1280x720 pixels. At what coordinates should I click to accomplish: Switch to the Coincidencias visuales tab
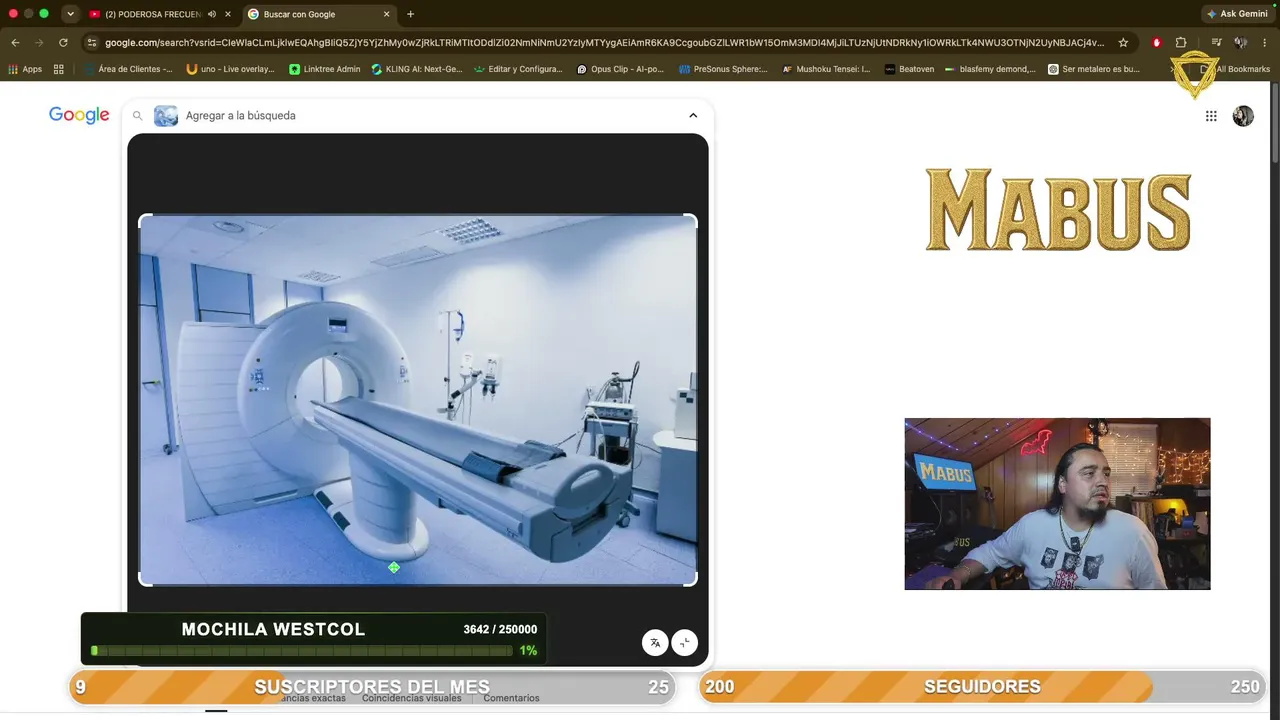(x=412, y=698)
